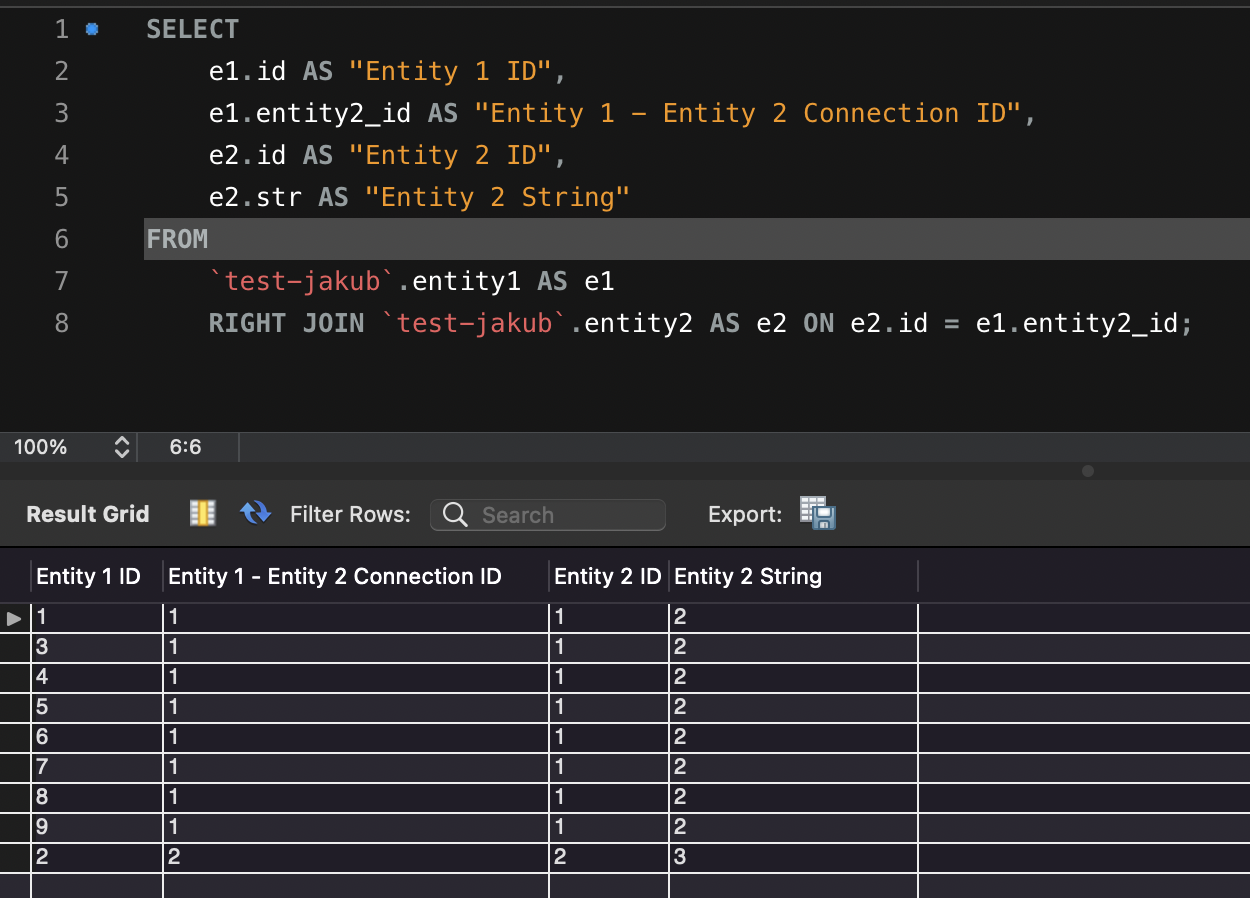Click the refresh results icon
This screenshot has width=1250, height=898.
point(256,513)
